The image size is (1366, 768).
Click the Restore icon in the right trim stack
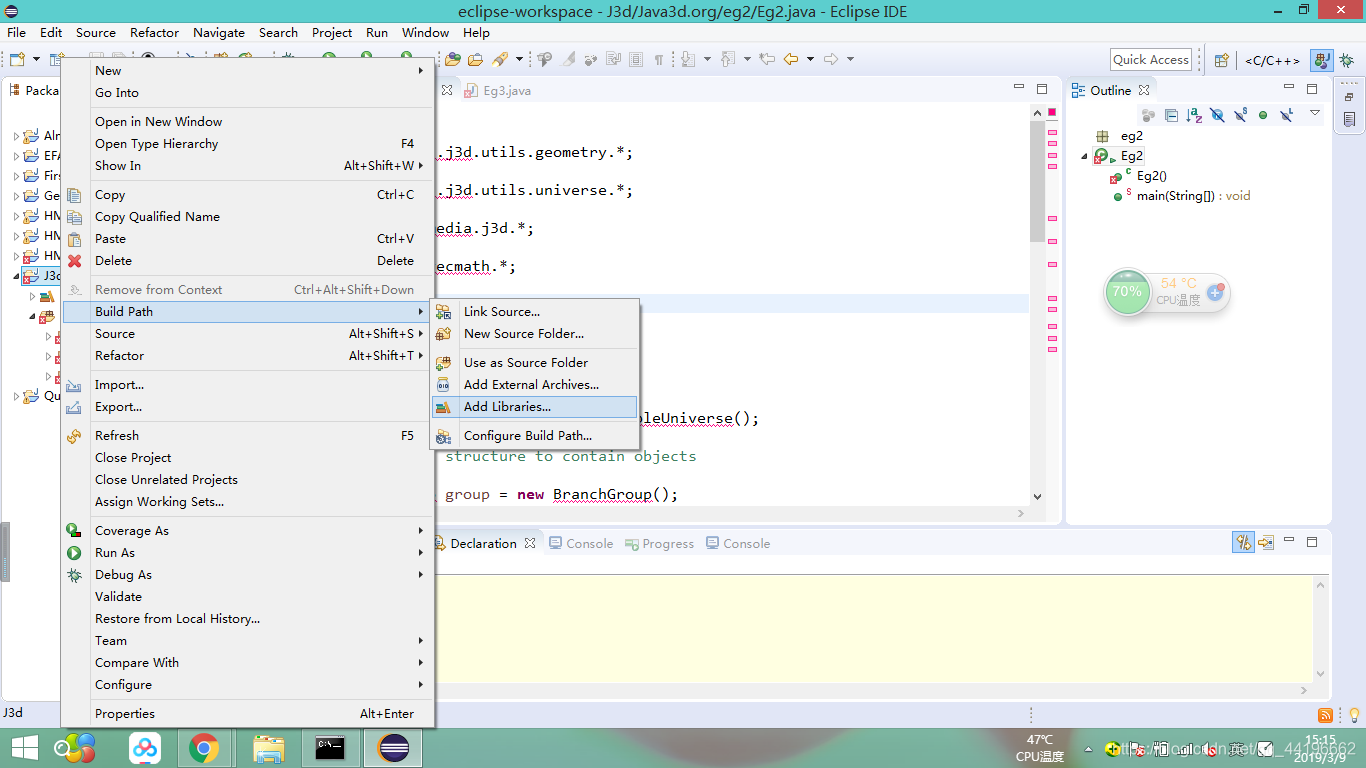[1349, 97]
